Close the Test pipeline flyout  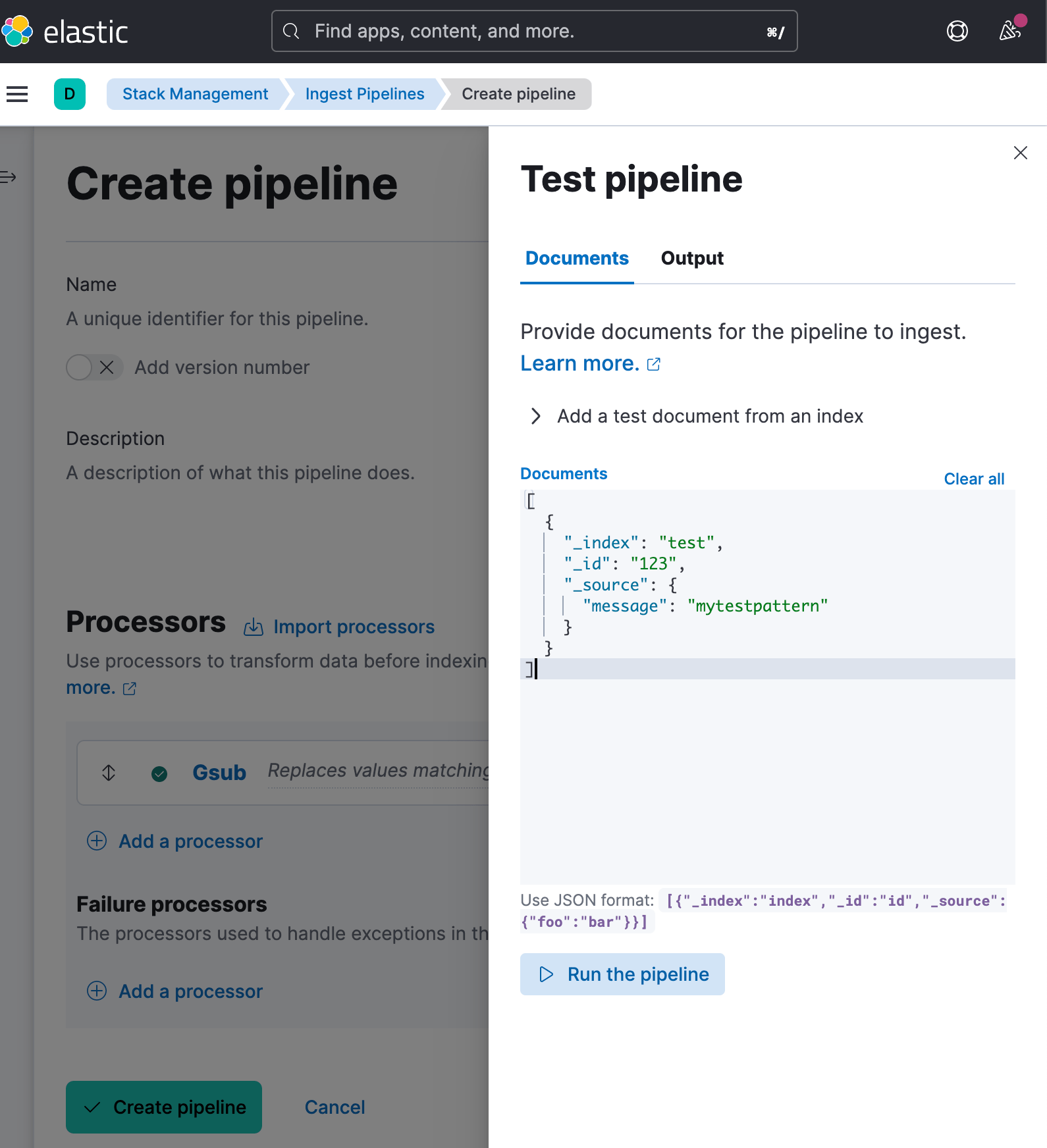point(1020,153)
